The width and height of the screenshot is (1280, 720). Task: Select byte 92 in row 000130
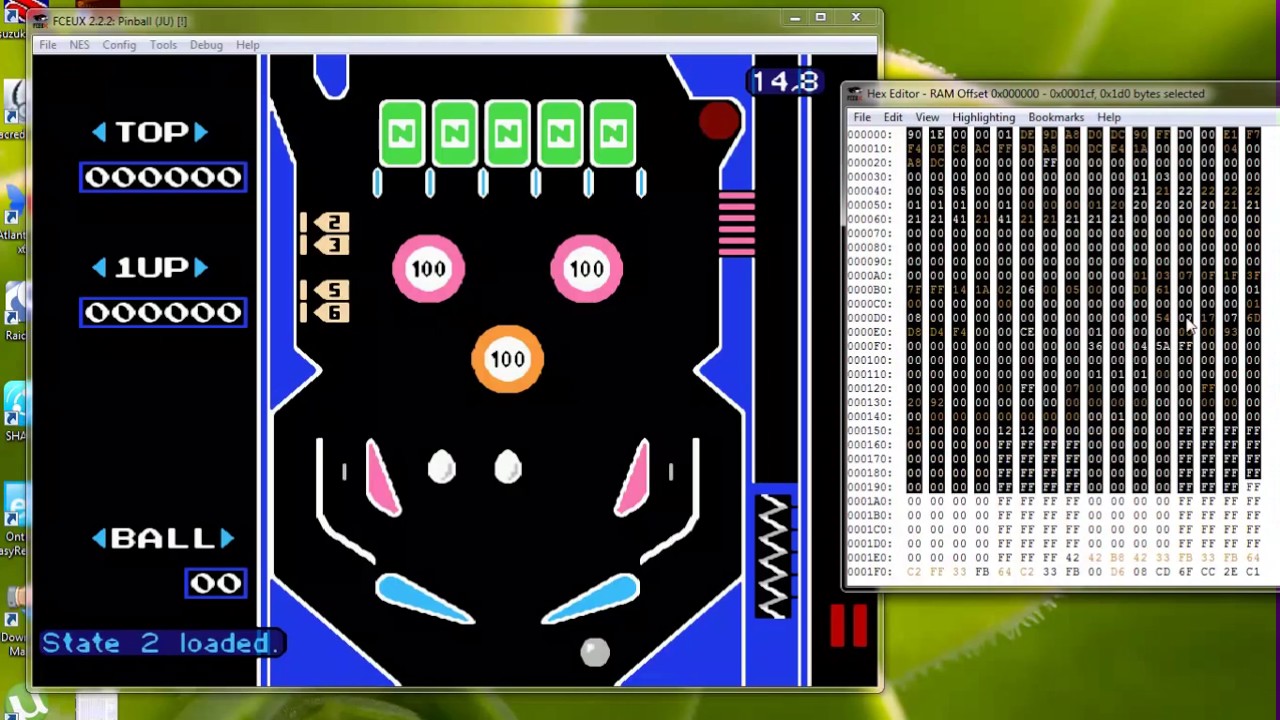[x=937, y=402]
